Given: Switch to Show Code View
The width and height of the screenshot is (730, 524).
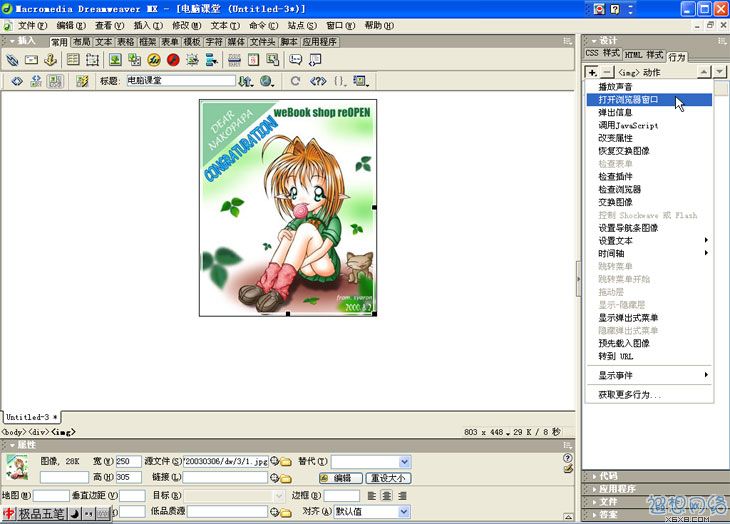Looking at the screenshot, I should 17,81.
